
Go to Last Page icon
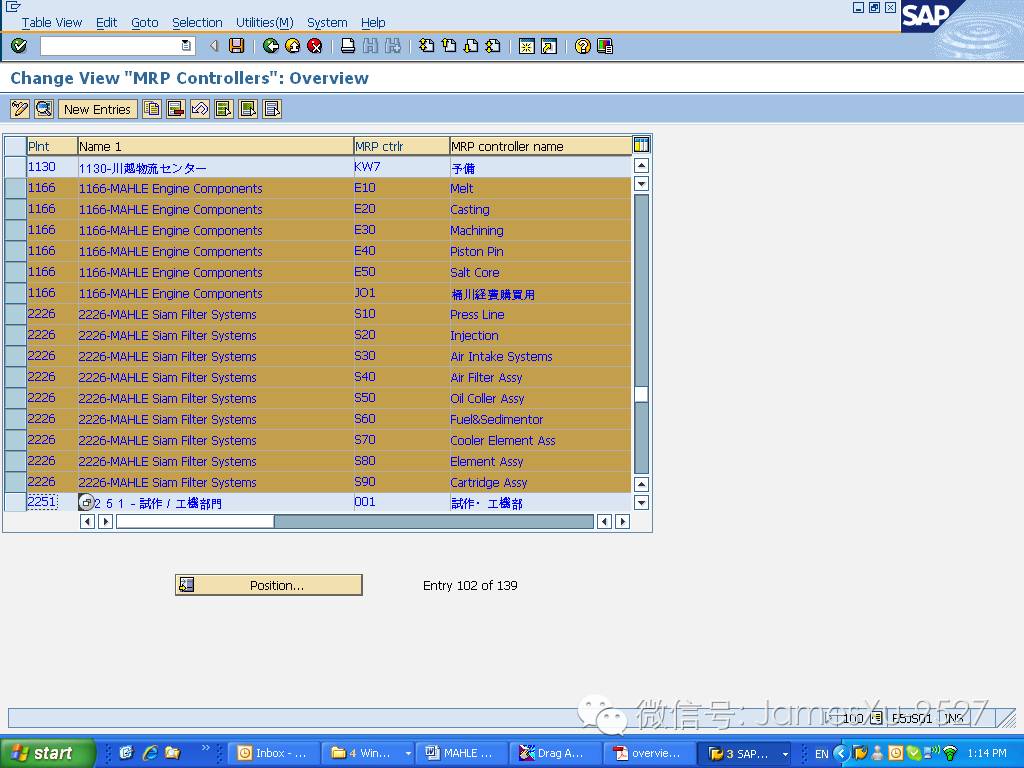tap(493, 46)
